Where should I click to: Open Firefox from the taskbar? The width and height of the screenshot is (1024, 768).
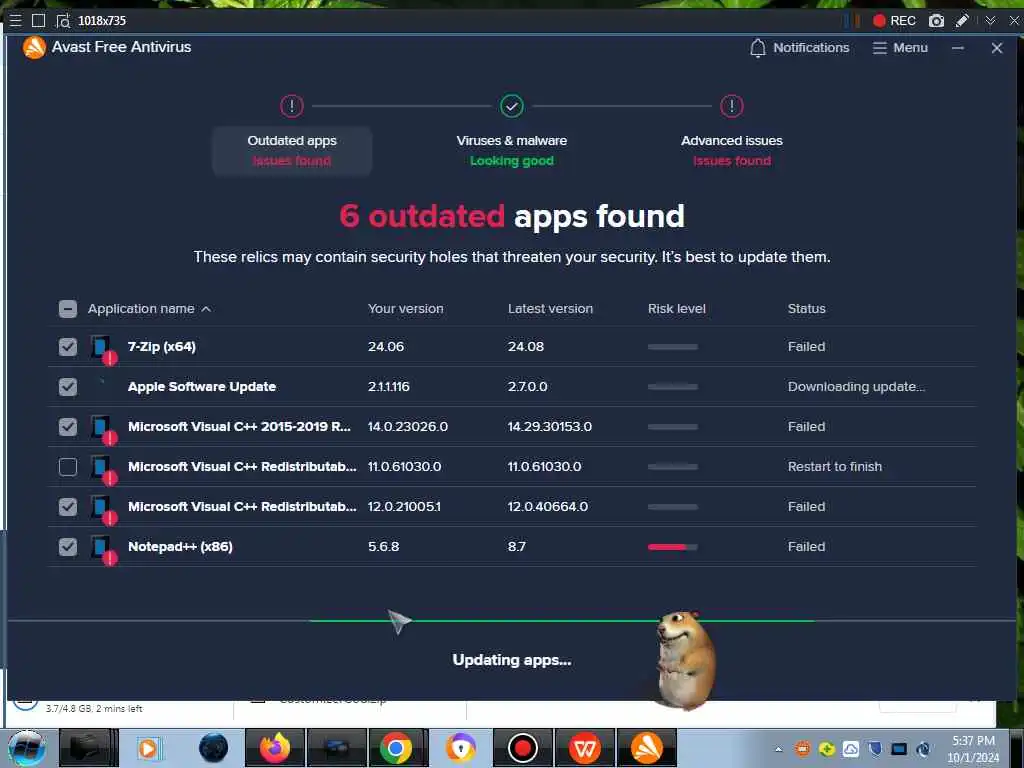pos(274,748)
